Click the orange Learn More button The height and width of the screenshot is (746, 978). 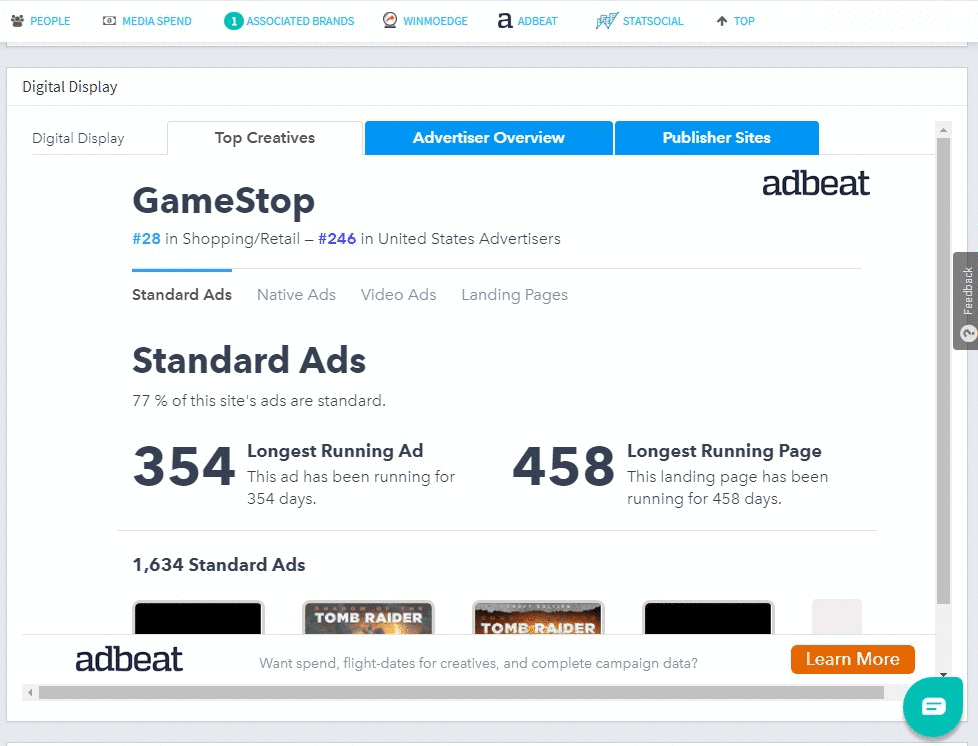853,659
